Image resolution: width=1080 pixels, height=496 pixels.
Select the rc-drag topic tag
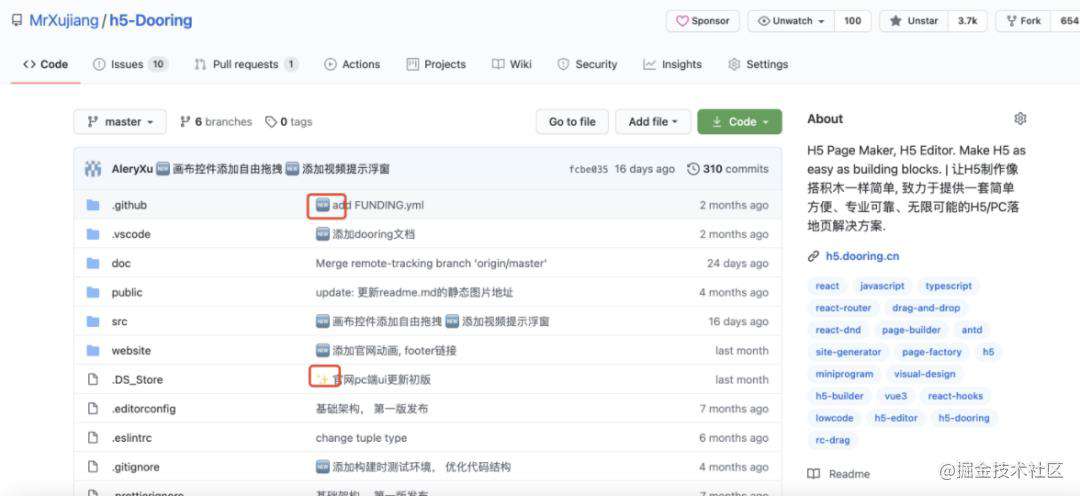pyautogui.click(x=833, y=440)
